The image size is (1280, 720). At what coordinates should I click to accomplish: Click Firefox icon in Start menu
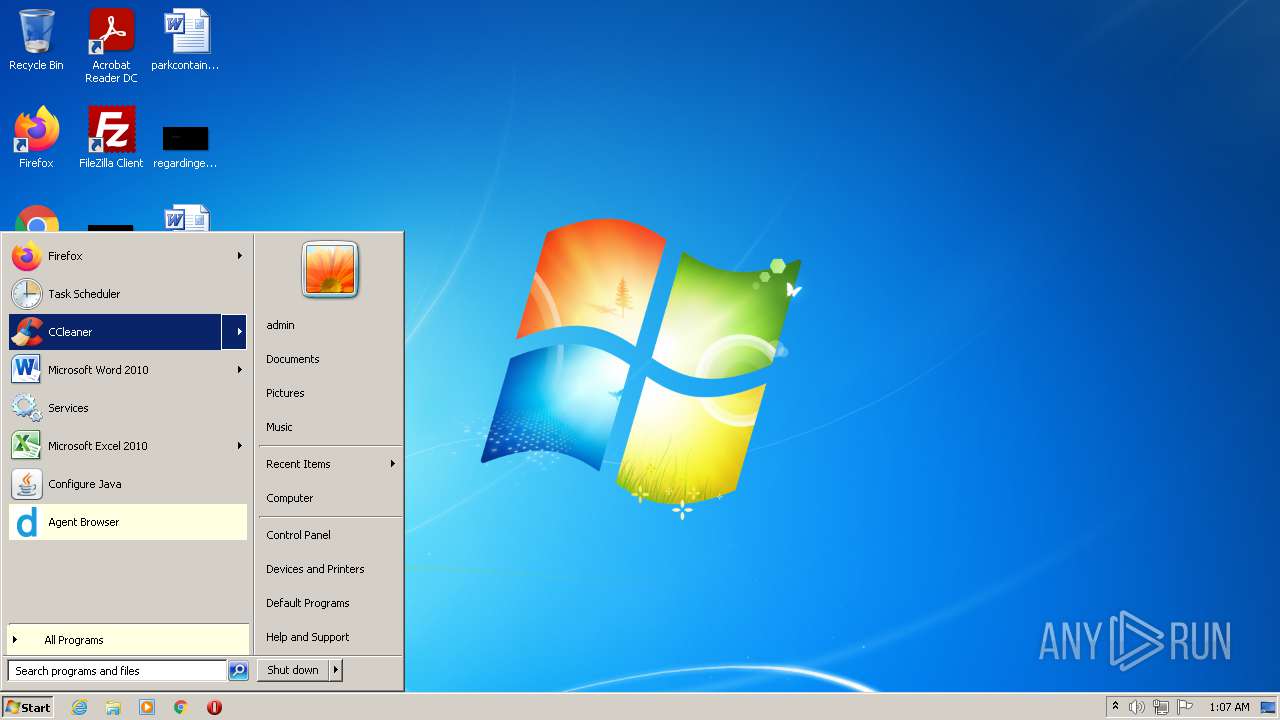point(27,256)
